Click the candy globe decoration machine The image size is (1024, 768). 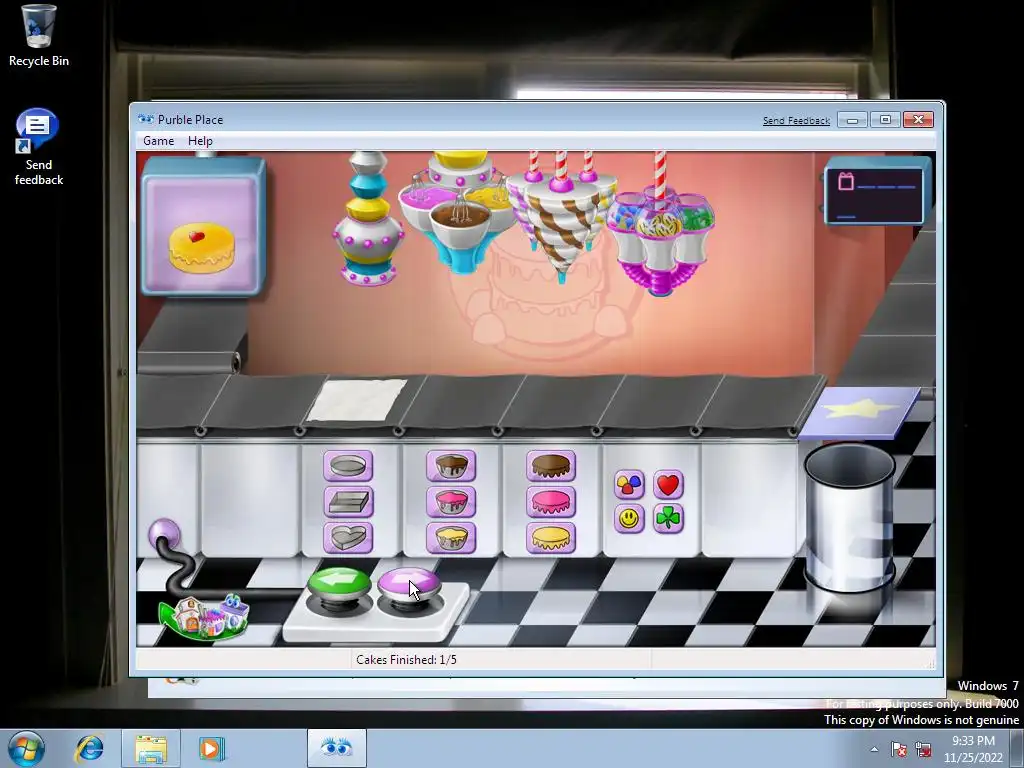660,225
